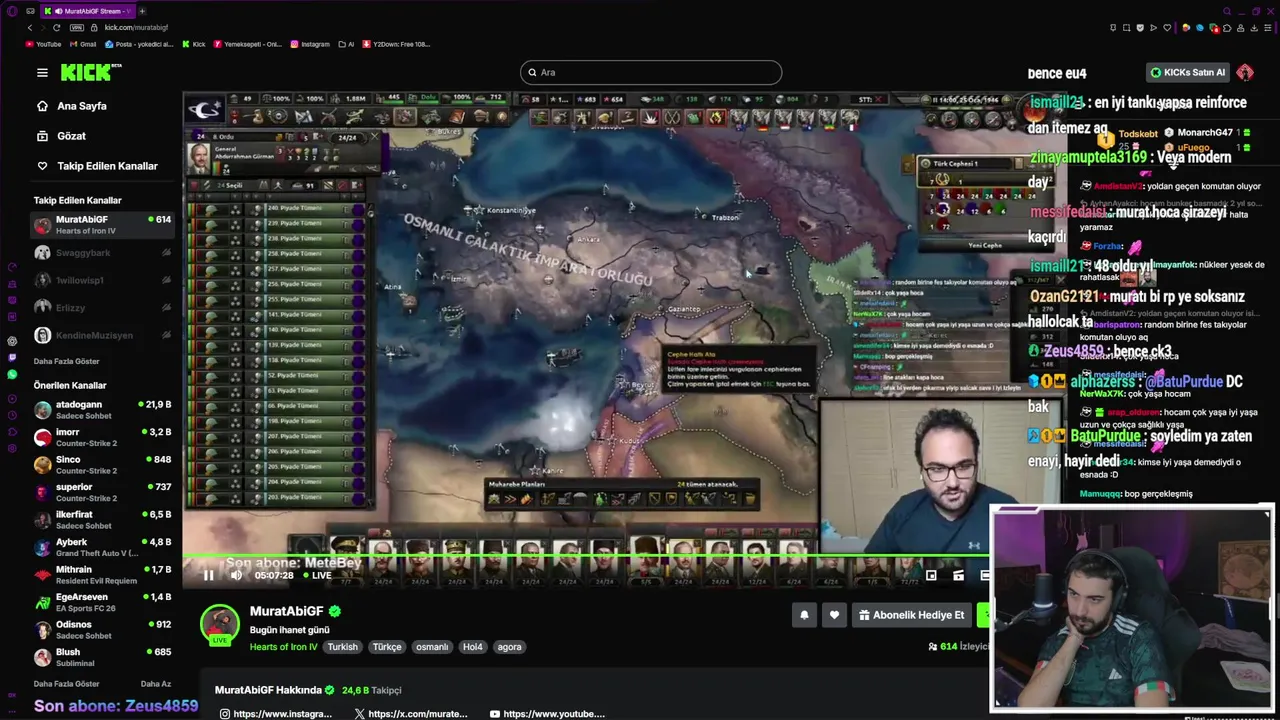Open Yemeksepeti bookmark
This screenshot has height=720, width=1280.
tap(248, 44)
